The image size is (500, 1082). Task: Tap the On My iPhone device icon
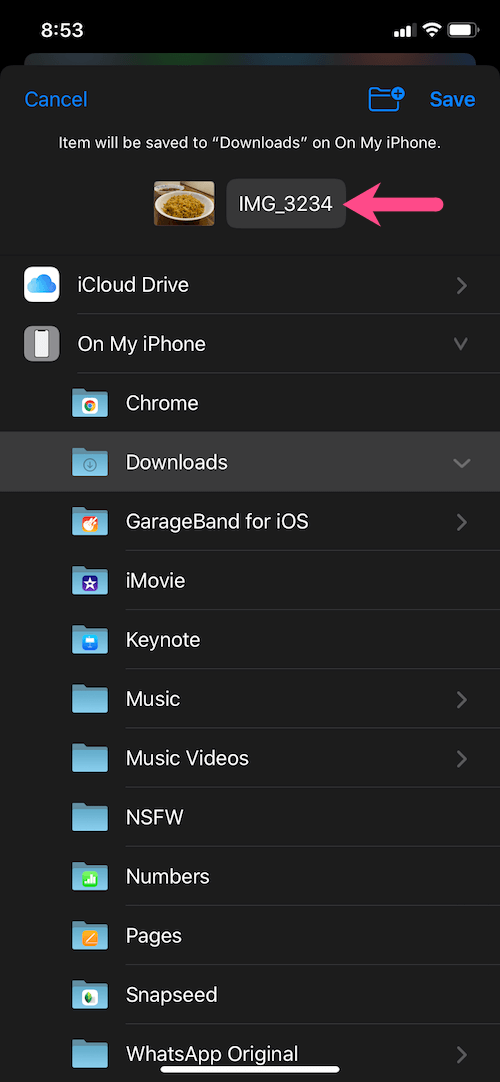(41, 344)
